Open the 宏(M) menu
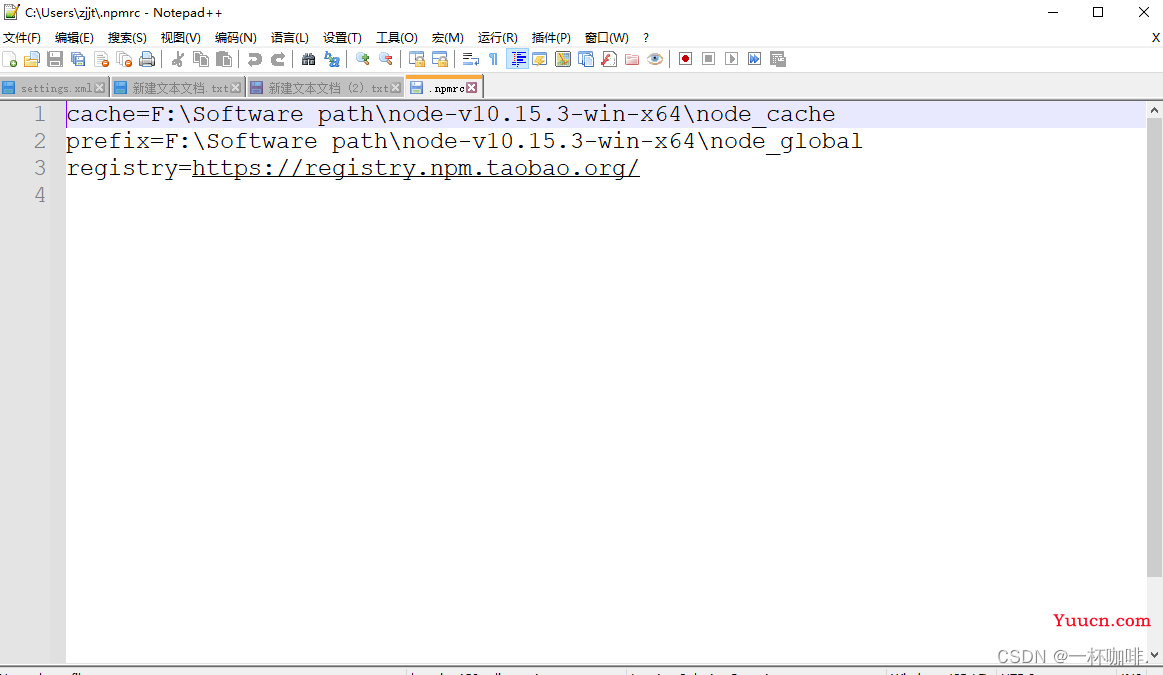The height and width of the screenshot is (675, 1163). click(447, 38)
